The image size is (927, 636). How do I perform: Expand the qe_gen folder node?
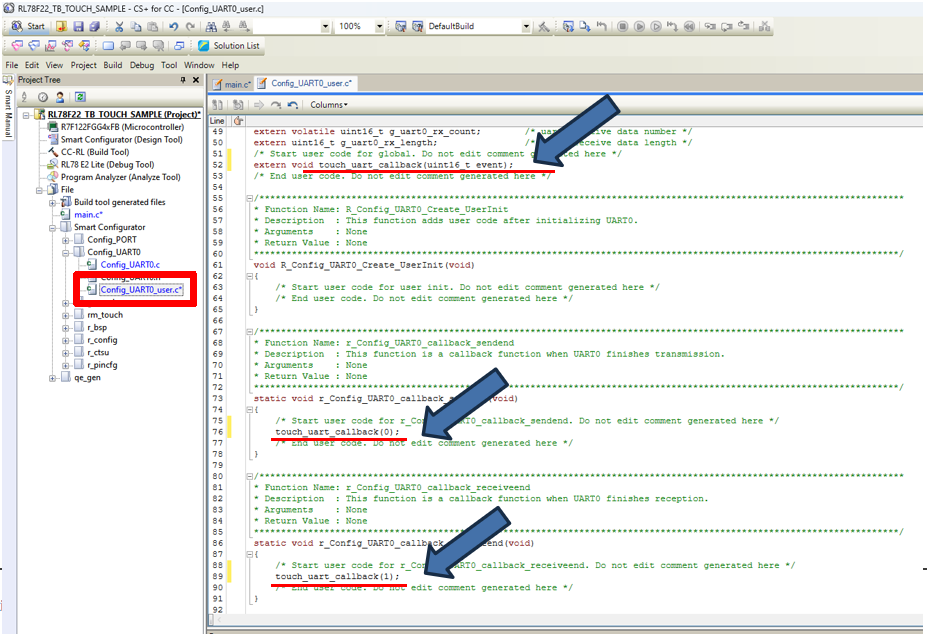[x=52, y=378]
